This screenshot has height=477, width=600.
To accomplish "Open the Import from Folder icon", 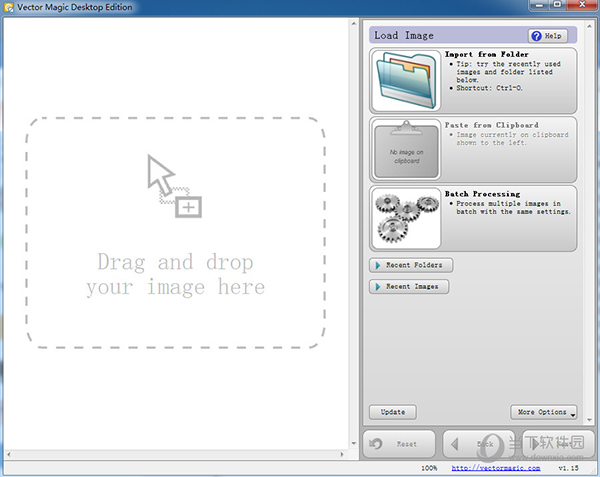I will 406,81.
